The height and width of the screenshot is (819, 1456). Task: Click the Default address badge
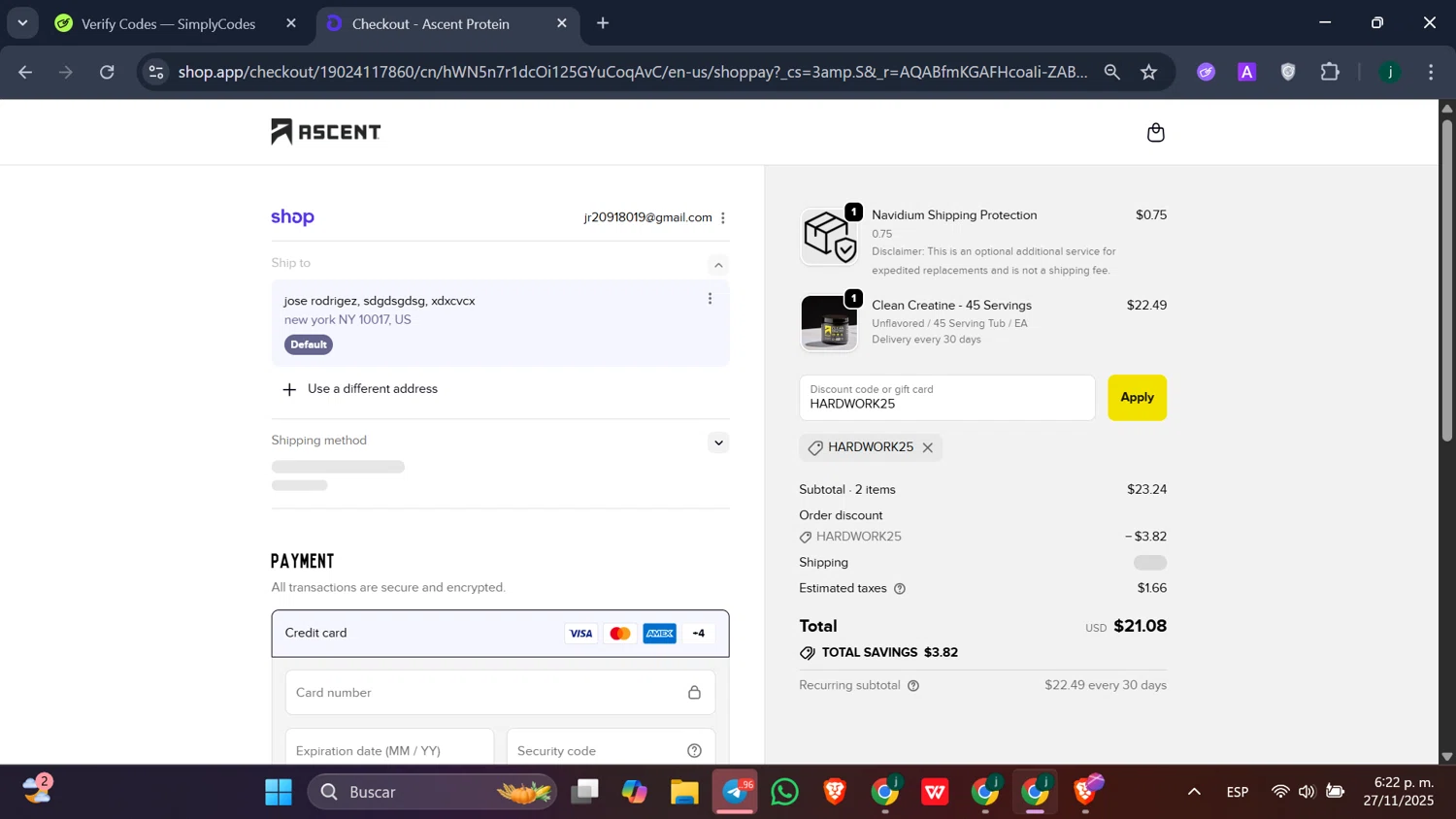(x=309, y=344)
